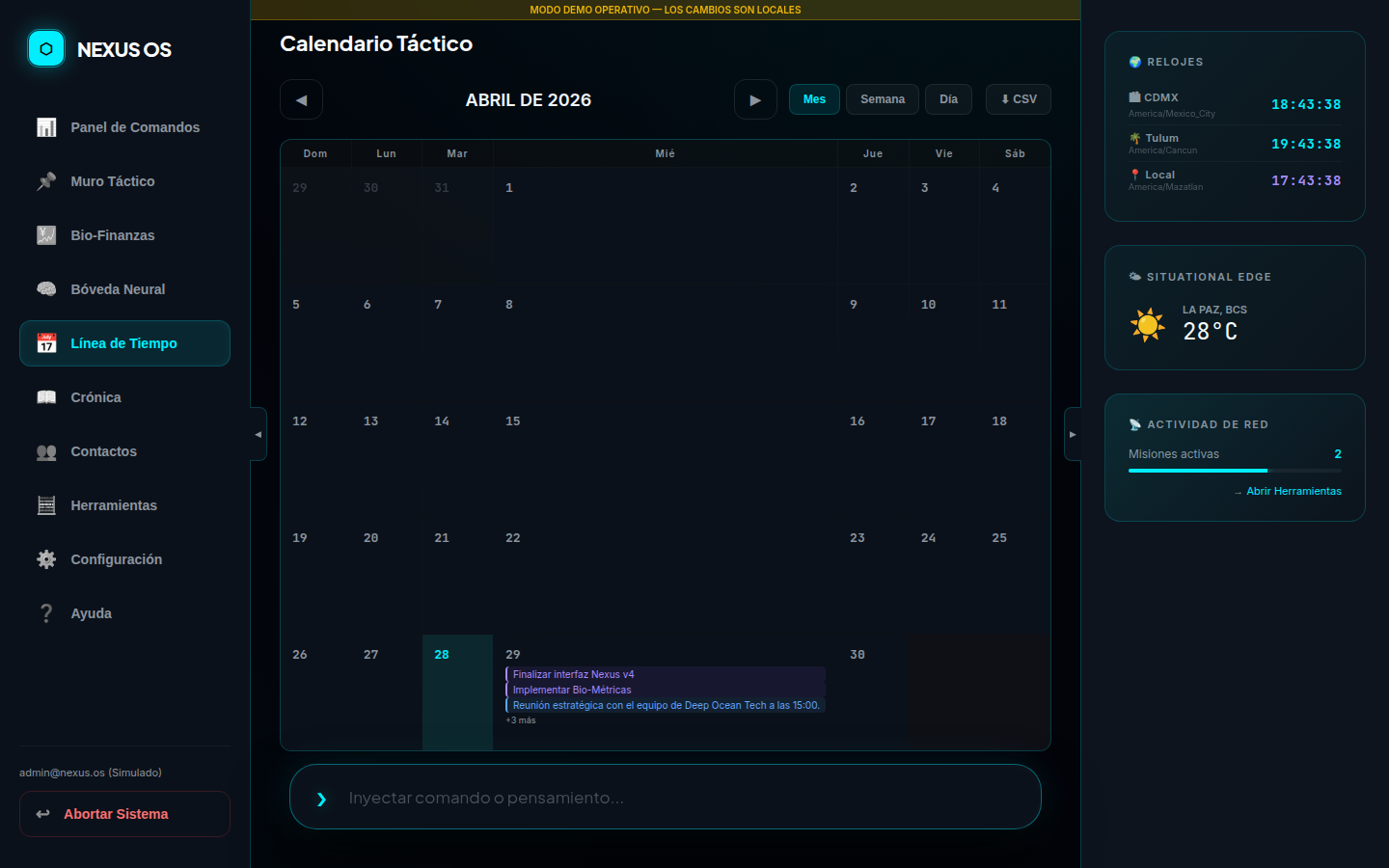The width and height of the screenshot is (1389, 868).
Task: Click the Ayuda question mark icon
Action: pyautogui.click(x=46, y=613)
